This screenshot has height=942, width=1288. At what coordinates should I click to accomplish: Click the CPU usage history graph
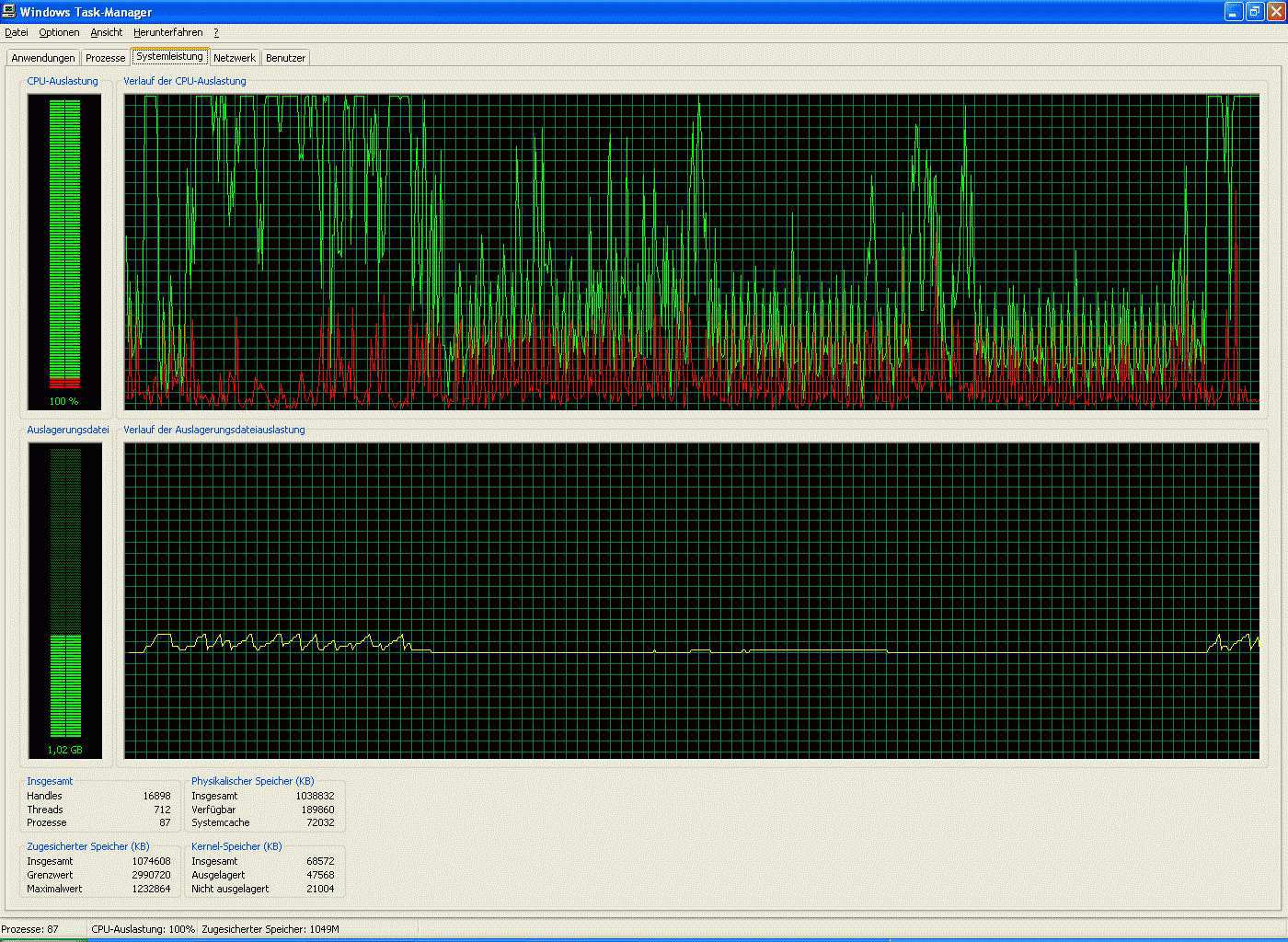click(692, 251)
